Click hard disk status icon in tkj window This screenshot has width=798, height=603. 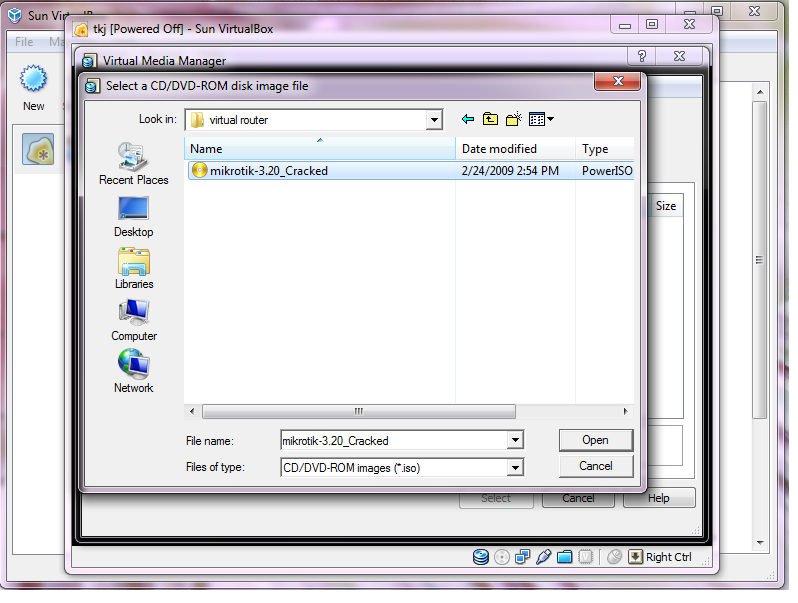pyautogui.click(x=480, y=557)
